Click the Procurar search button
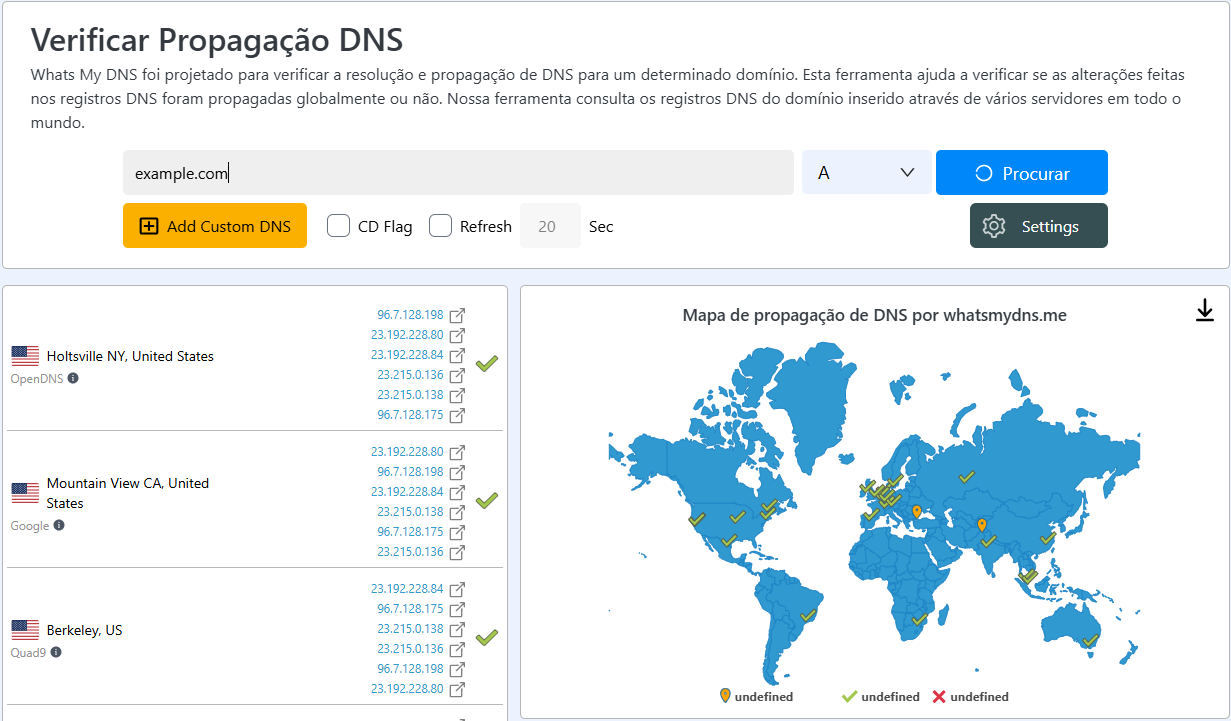The height and width of the screenshot is (721, 1231). pos(1022,173)
